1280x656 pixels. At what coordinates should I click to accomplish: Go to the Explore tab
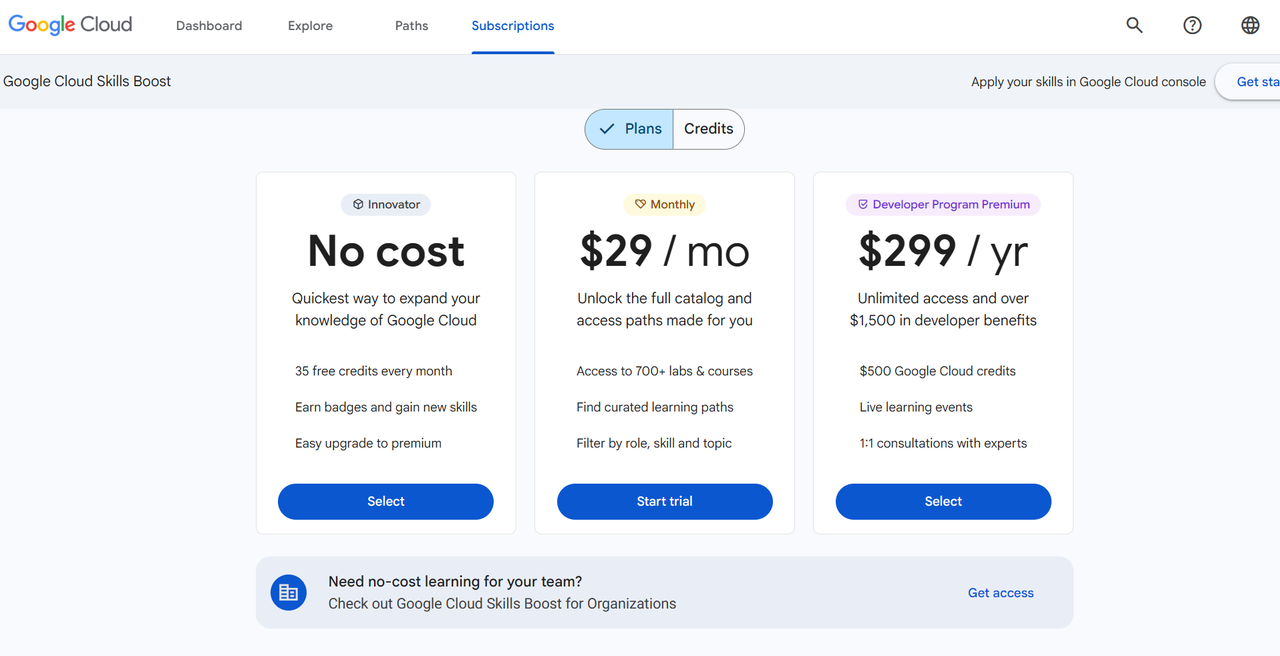point(310,26)
